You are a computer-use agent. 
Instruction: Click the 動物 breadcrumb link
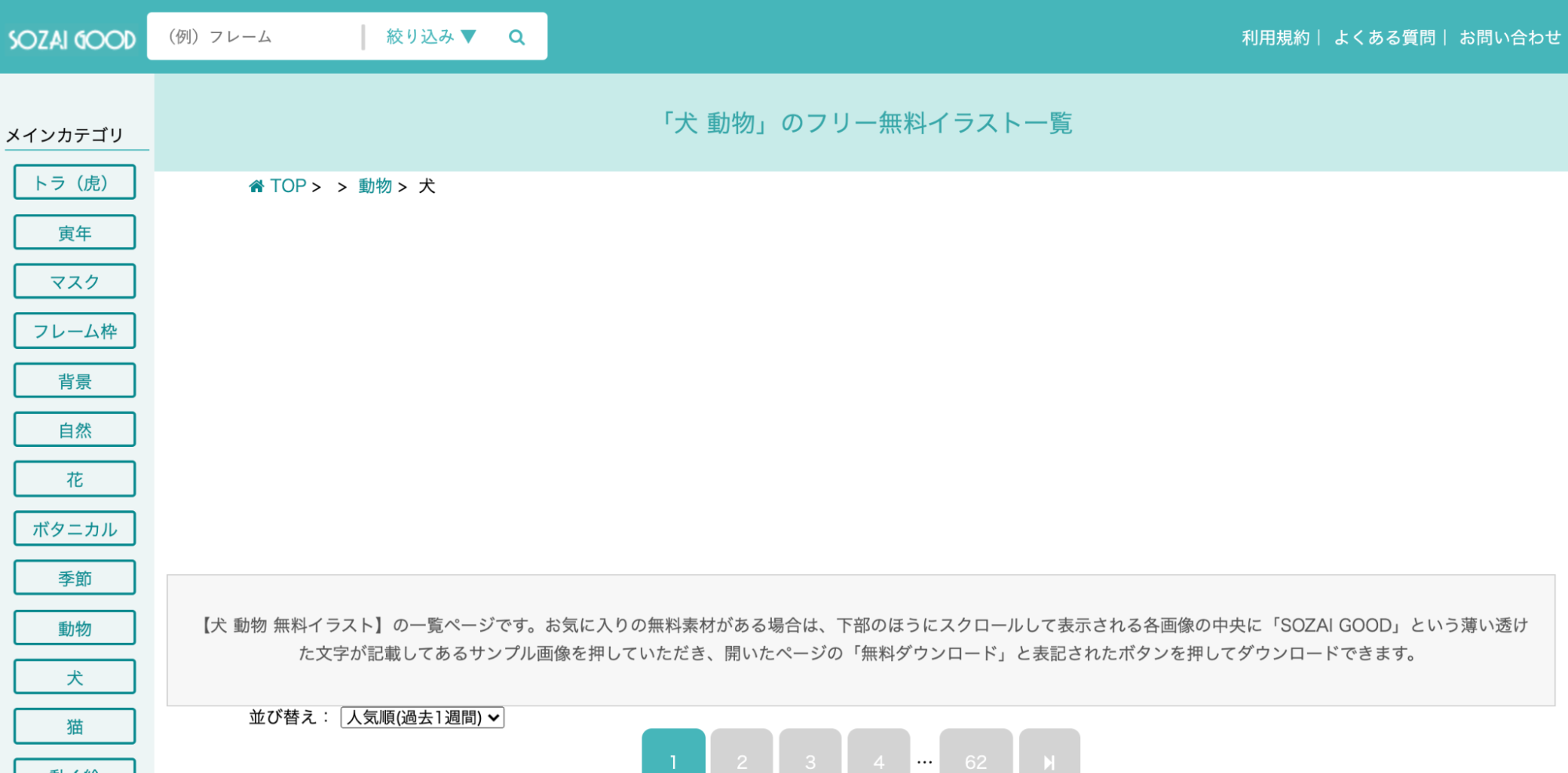[x=375, y=186]
